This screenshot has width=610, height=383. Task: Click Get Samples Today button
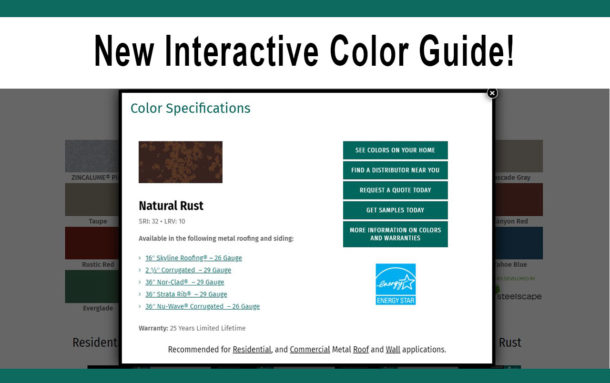[x=395, y=210]
